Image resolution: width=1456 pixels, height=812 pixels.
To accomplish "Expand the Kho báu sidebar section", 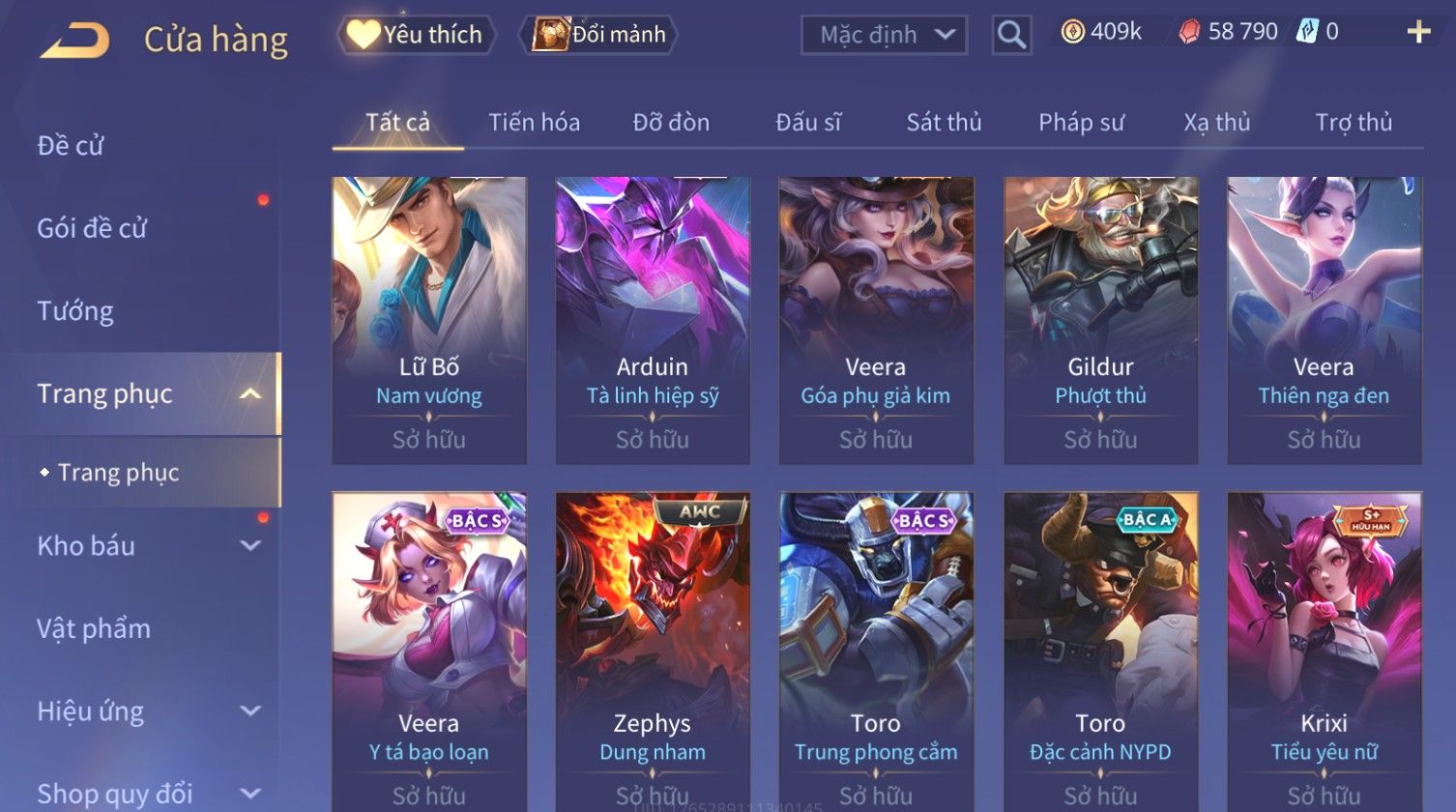I will 250,546.
